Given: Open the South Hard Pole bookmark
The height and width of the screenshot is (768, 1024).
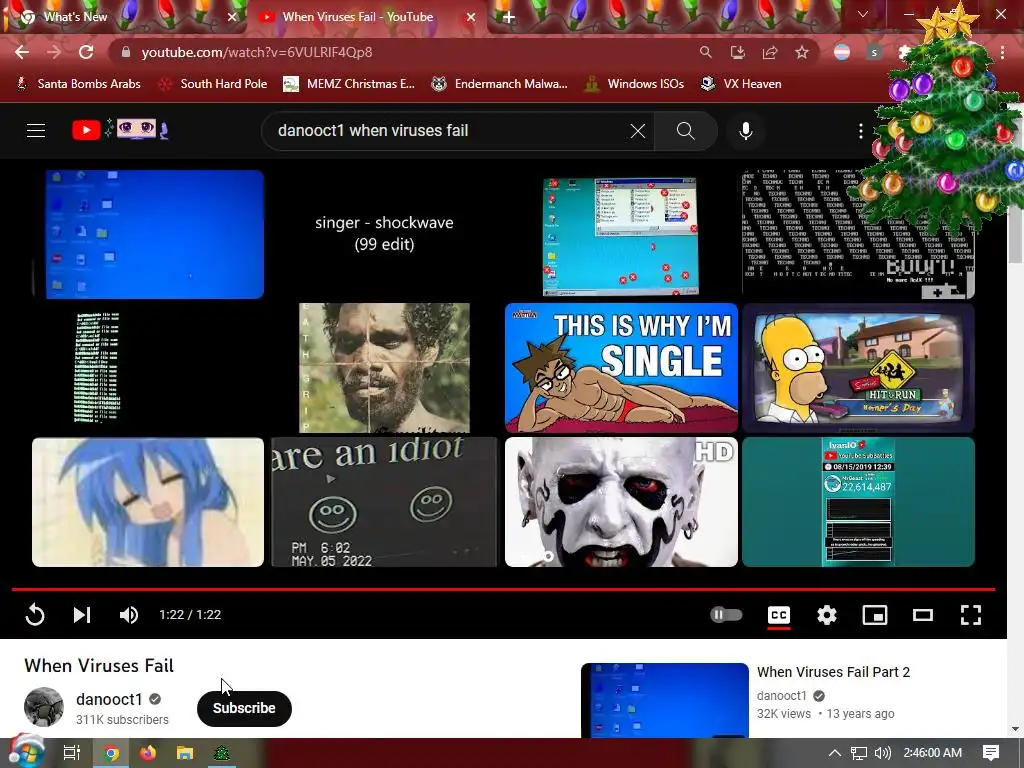Looking at the screenshot, I should point(214,84).
